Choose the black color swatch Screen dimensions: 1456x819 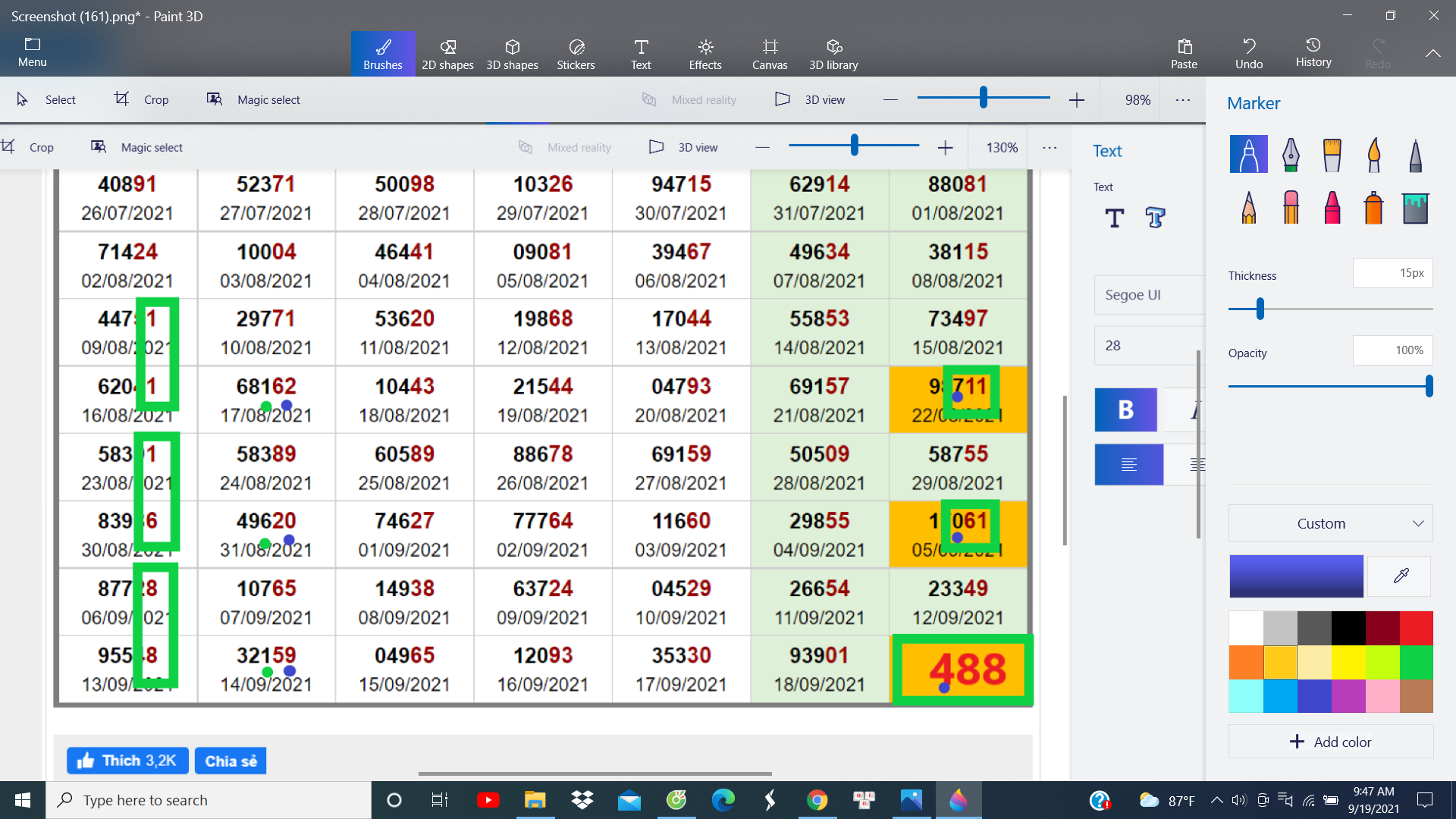[1348, 628]
